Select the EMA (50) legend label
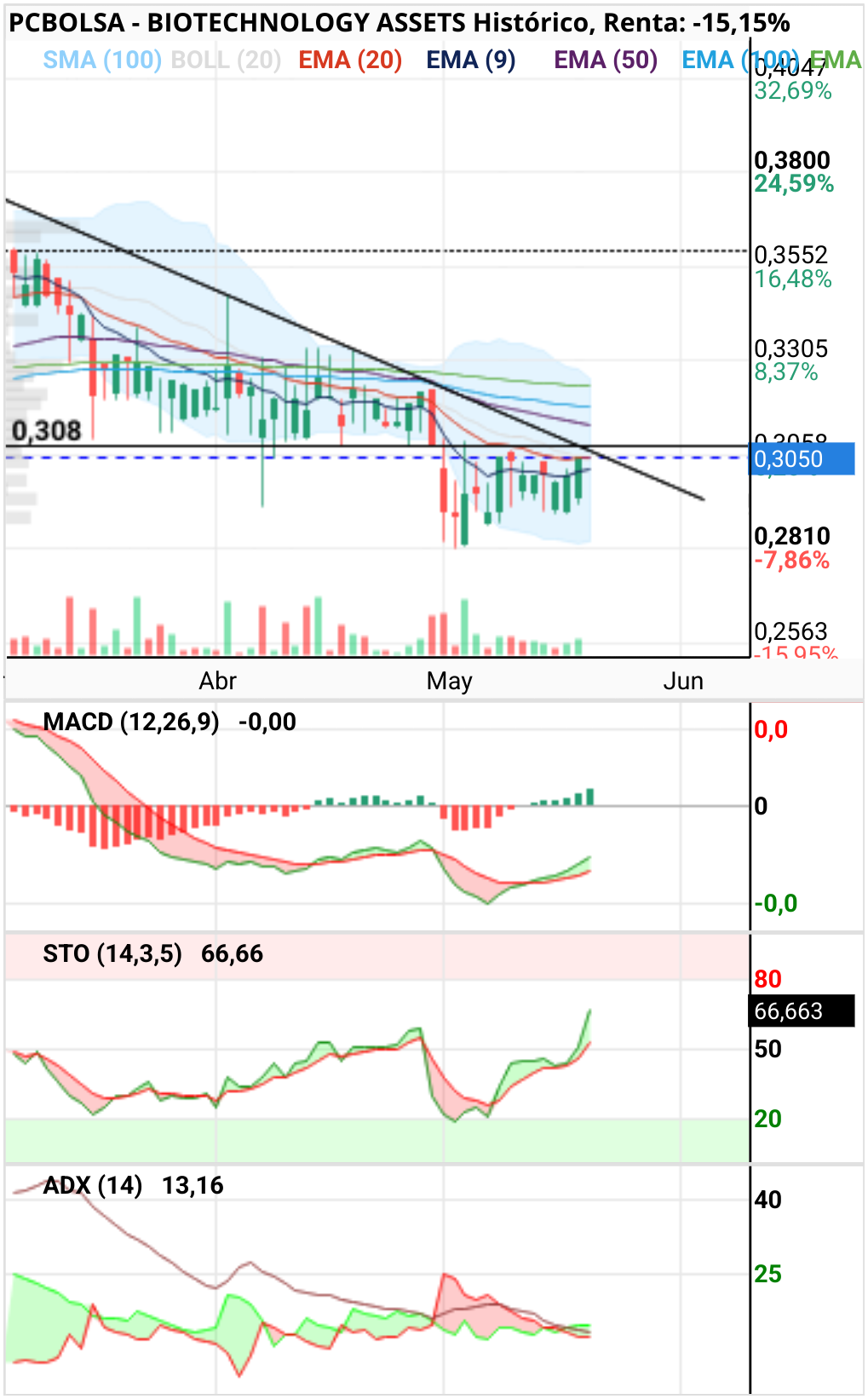Image resolution: width=868 pixels, height=1399 pixels. pos(606,60)
